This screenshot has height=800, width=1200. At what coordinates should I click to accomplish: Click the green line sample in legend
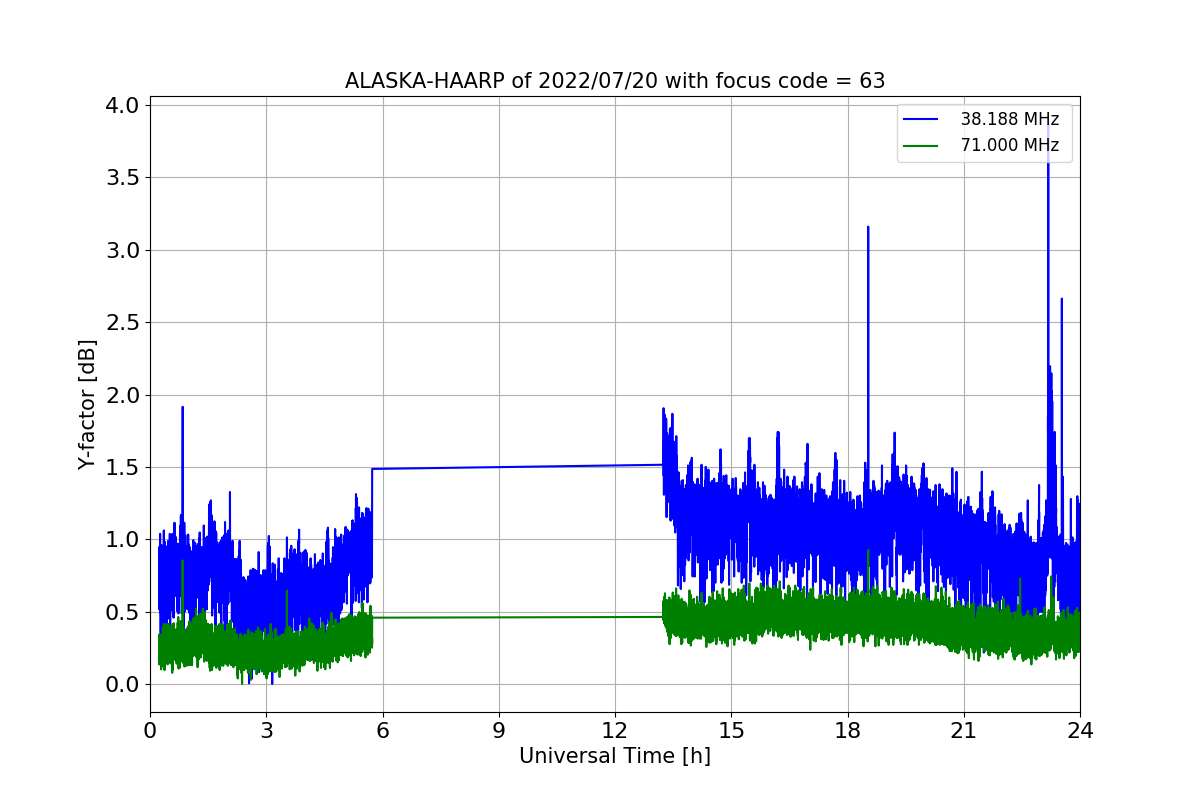tap(921, 146)
